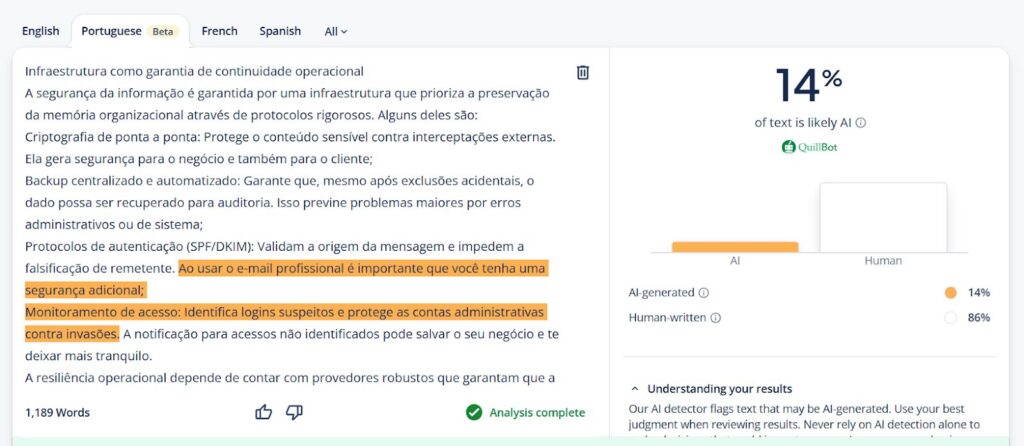Collapse the Understanding your results section
The image size is (1024, 446).
tap(634, 389)
